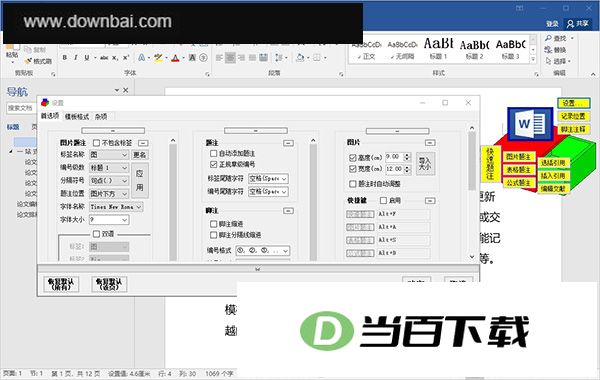Apply underline in Word ribbon

click(87, 58)
